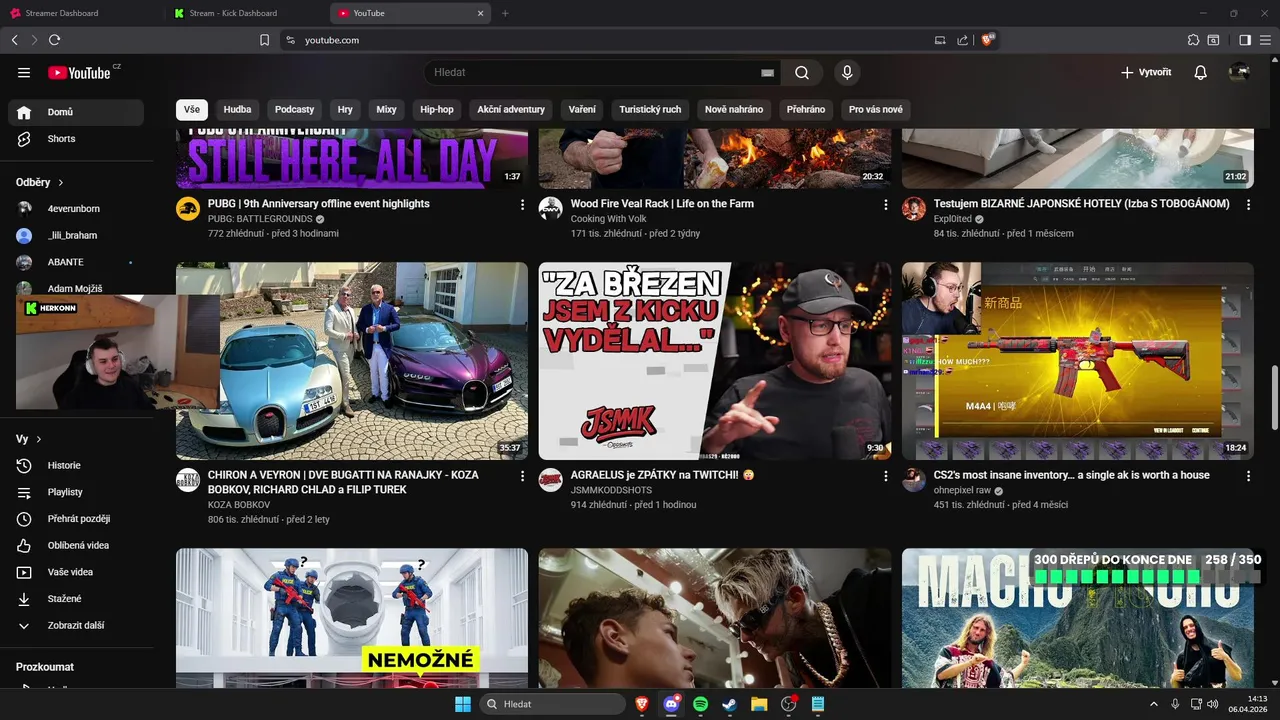
Task: Open Spotify from the taskbar
Action: pyautogui.click(x=700, y=704)
